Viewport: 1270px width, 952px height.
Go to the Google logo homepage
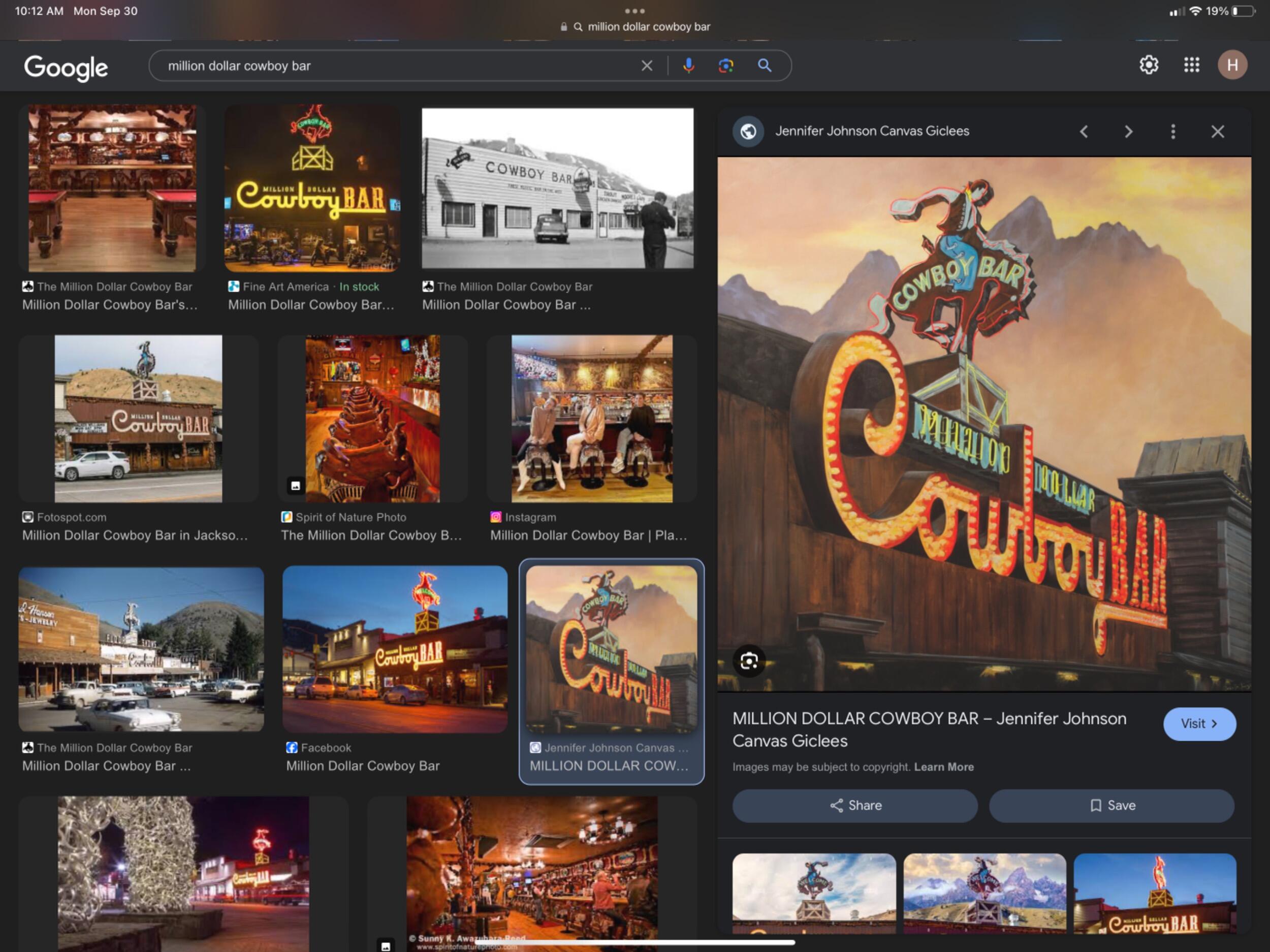(x=66, y=68)
